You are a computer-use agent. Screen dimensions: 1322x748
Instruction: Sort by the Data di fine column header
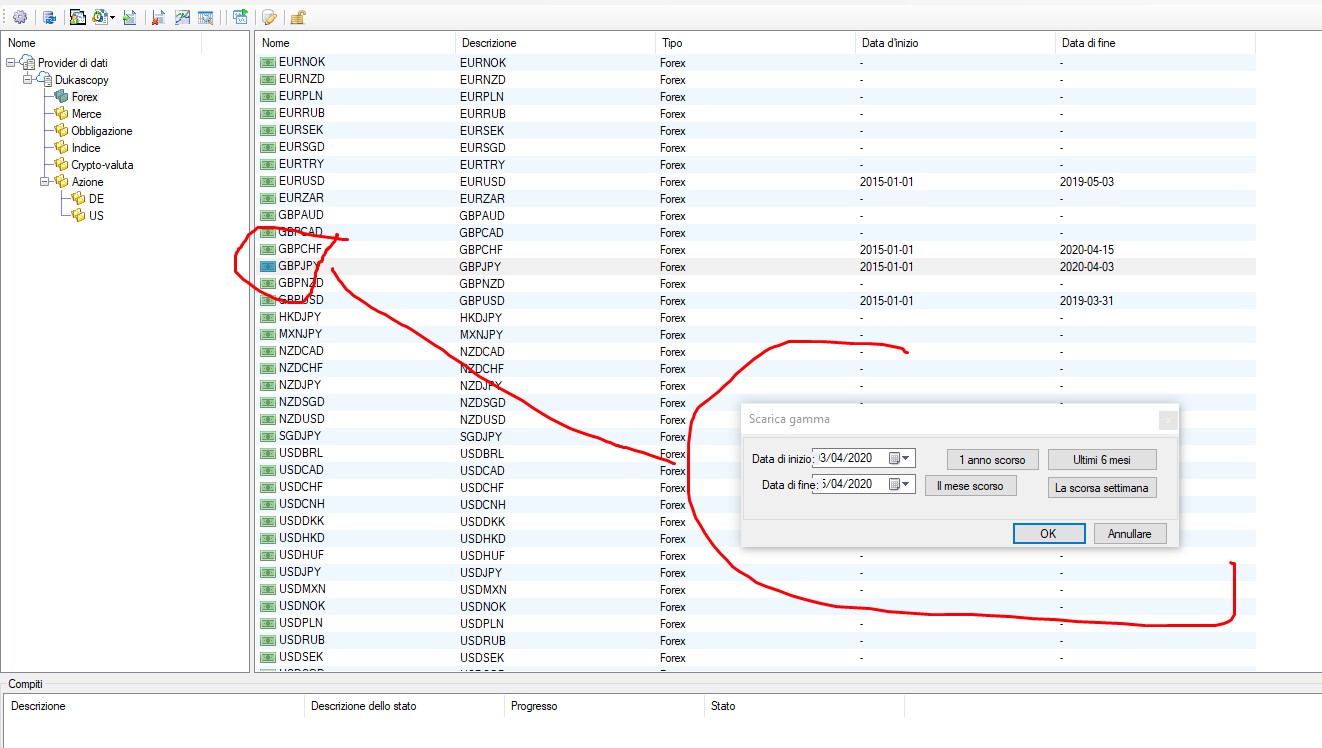1155,43
